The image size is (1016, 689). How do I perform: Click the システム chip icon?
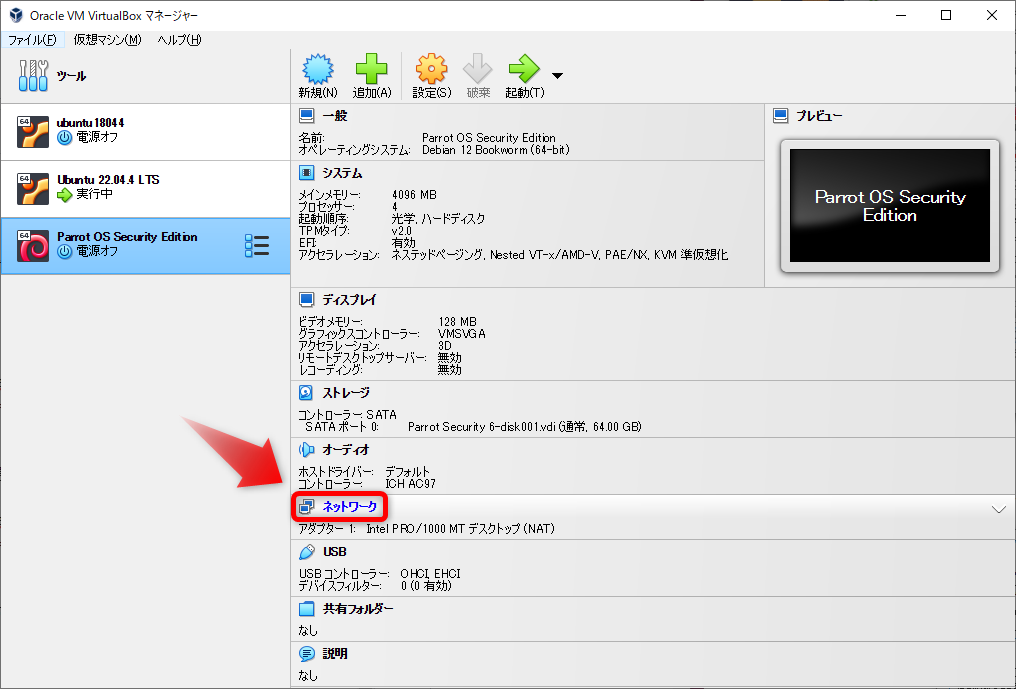click(306, 173)
